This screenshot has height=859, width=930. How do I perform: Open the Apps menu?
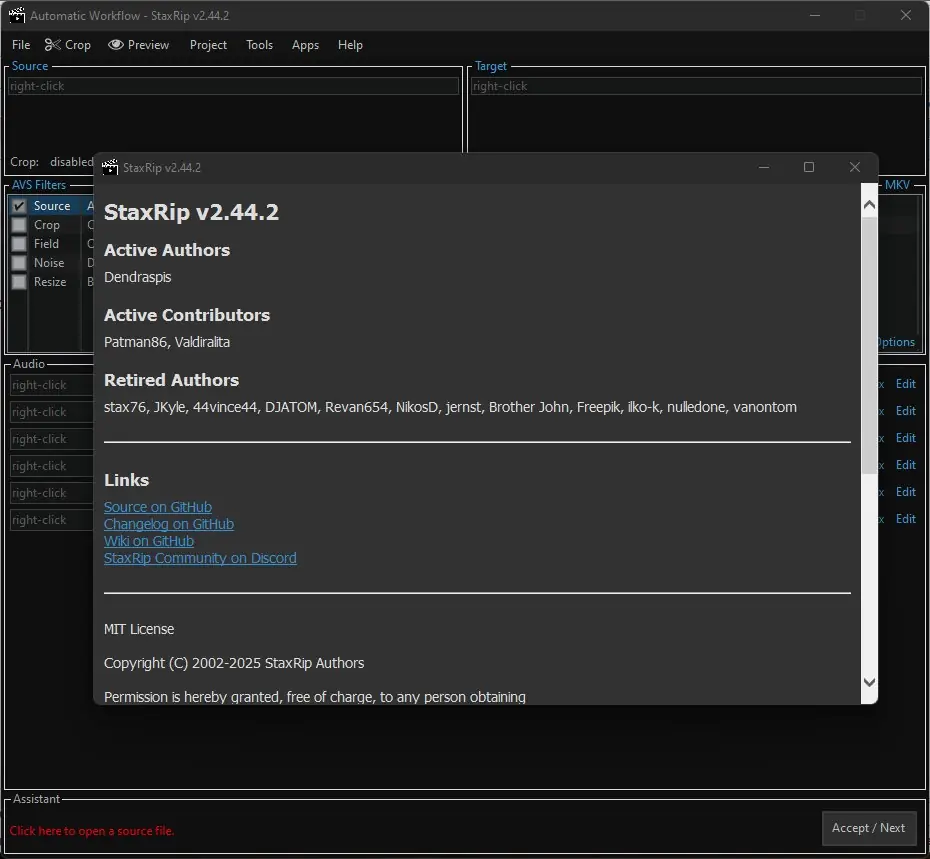click(305, 45)
